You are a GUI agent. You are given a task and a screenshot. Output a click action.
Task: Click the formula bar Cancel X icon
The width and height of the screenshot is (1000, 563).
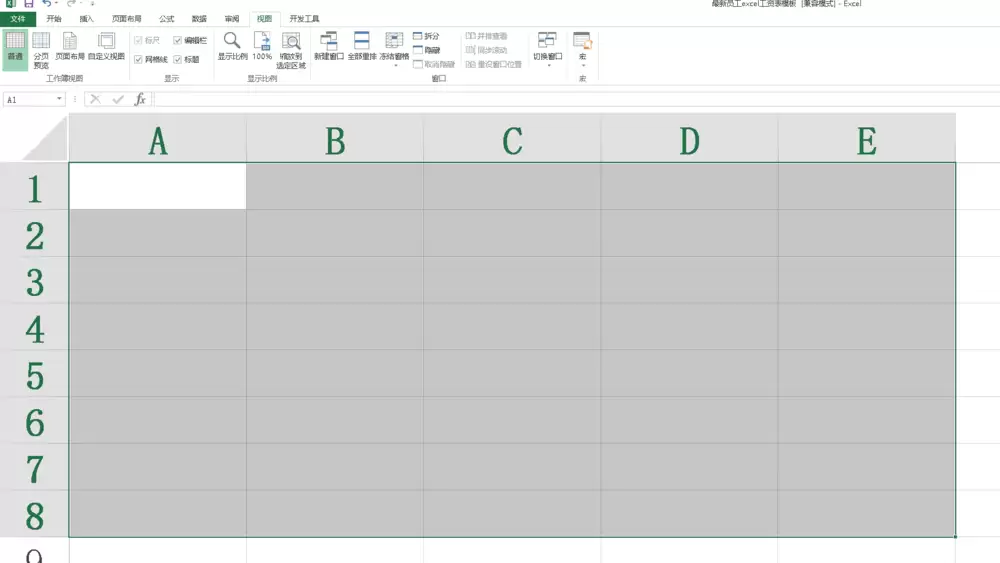(x=95, y=99)
